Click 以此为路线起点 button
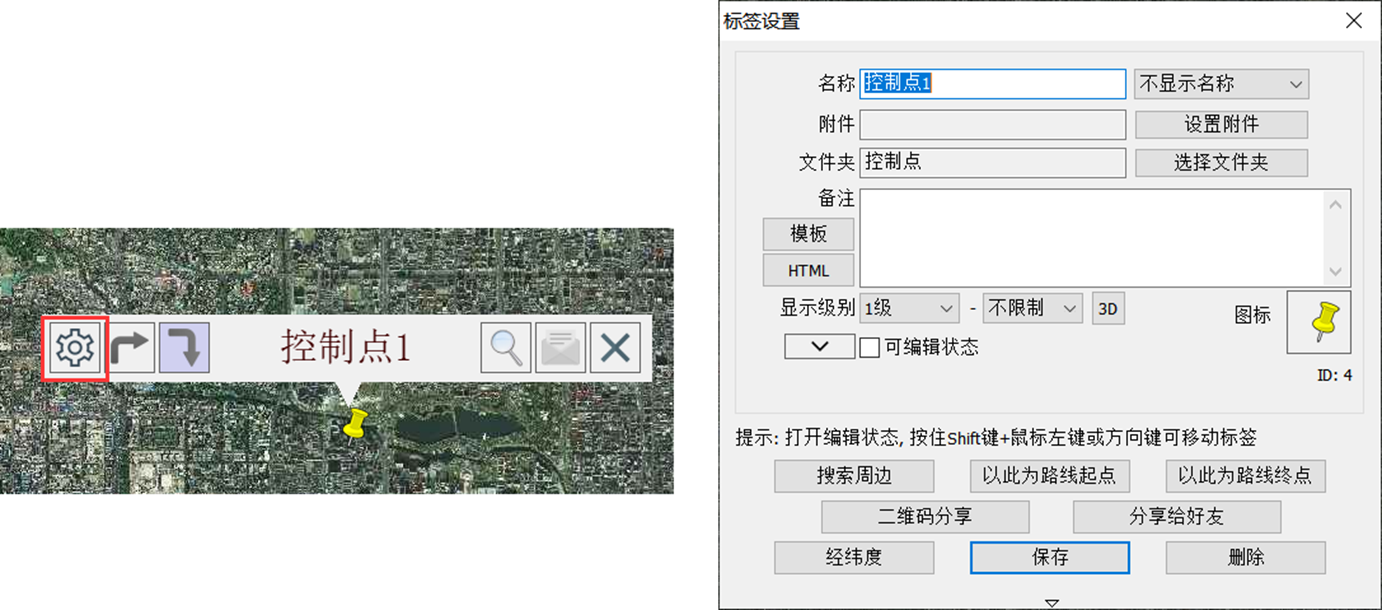1382x610 pixels. tap(1049, 476)
